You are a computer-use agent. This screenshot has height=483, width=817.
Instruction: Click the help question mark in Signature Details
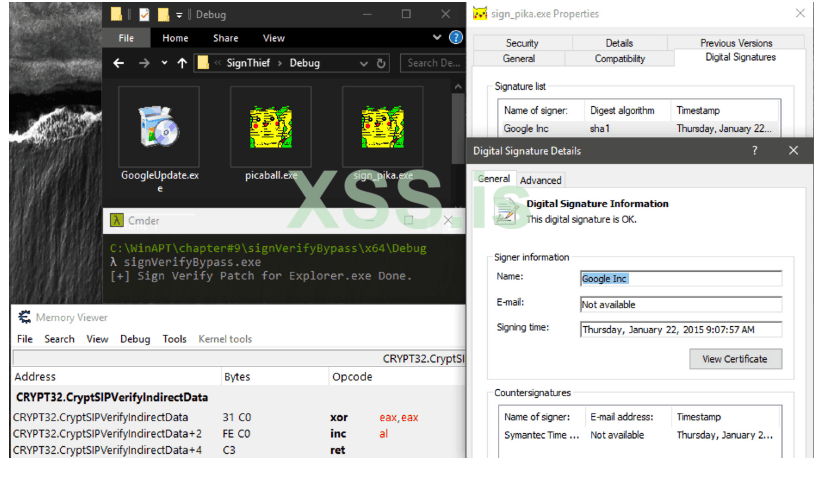pos(754,151)
